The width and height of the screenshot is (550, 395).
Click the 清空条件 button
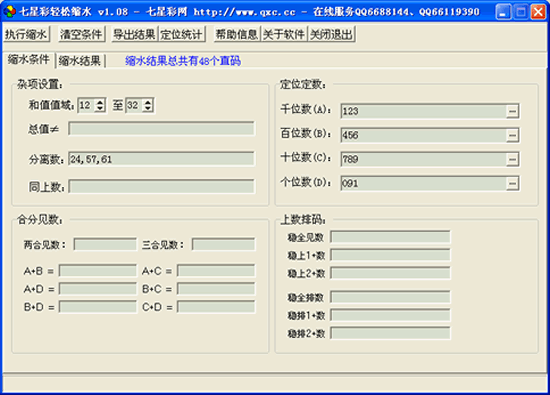[82, 34]
